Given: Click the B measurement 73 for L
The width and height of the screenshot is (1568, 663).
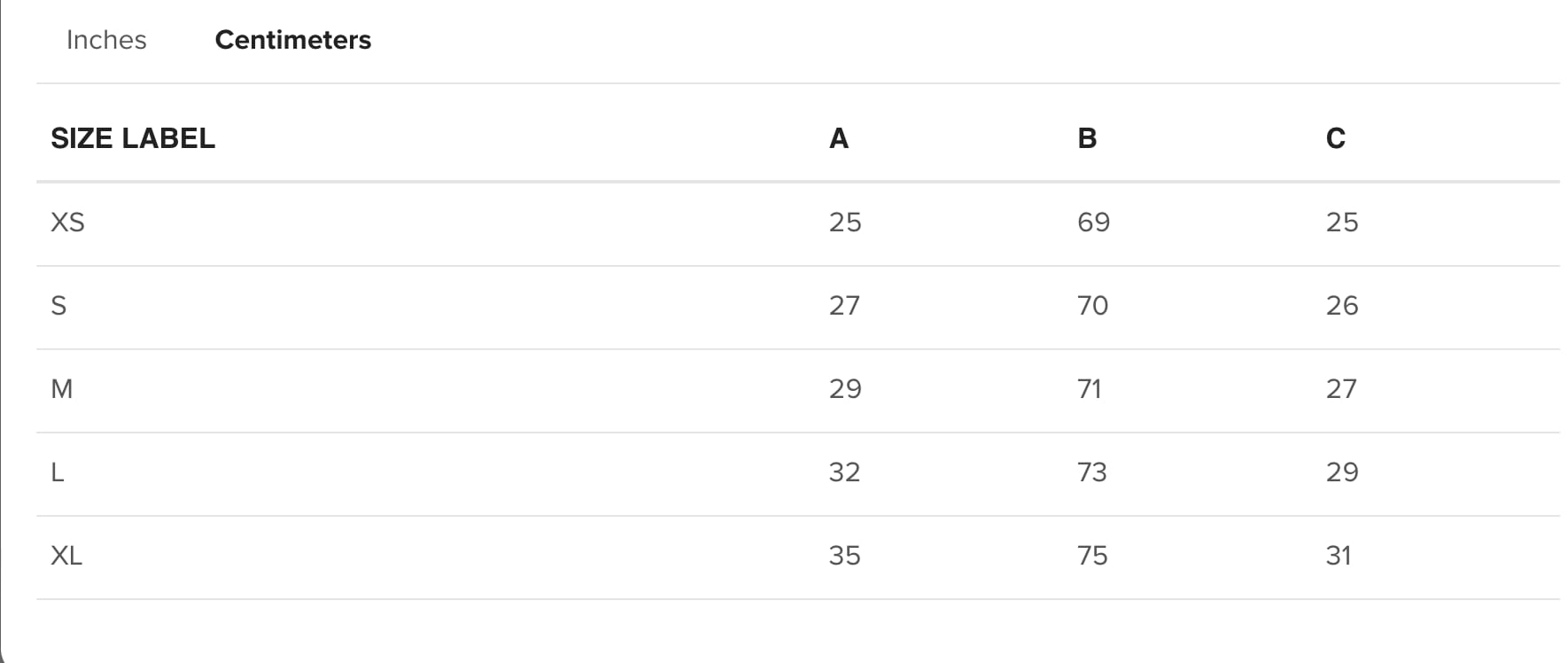Looking at the screenshot, I should coord(1092,472).
